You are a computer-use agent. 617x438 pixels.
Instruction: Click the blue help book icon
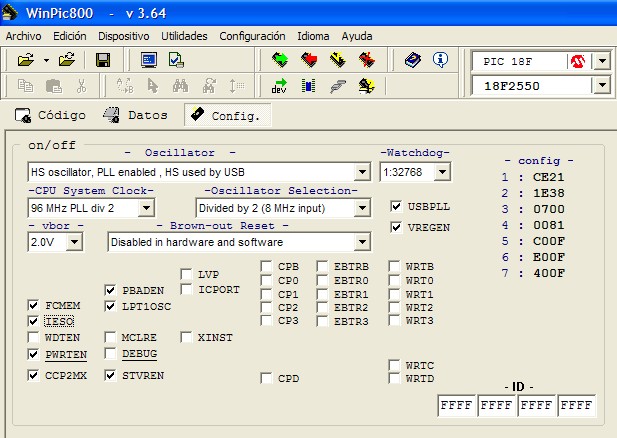(413, 60)
